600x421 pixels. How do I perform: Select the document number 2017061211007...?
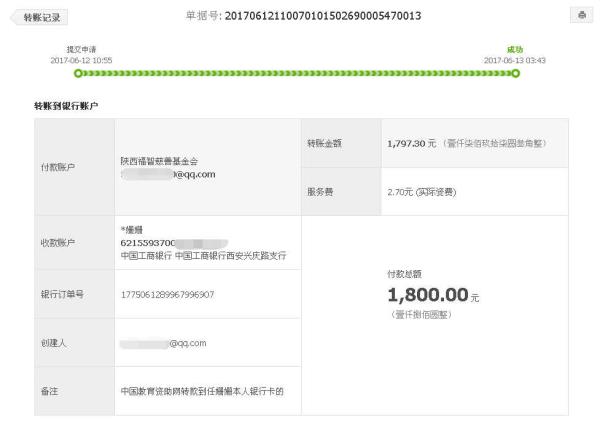tap(323, 16)
